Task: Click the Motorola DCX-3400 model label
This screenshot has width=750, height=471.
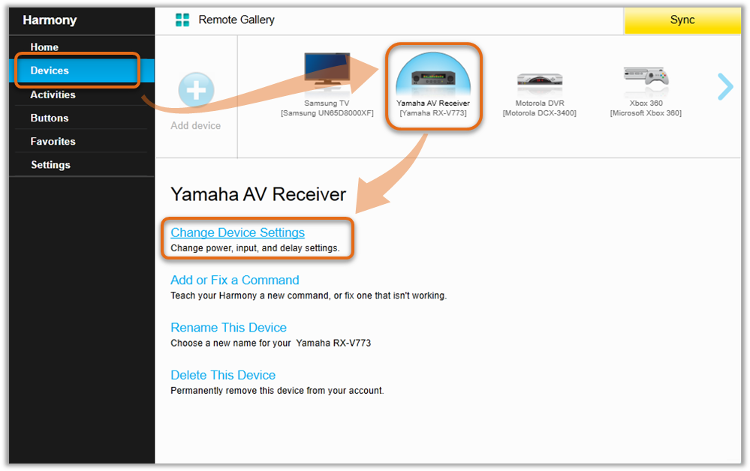Action: pos(540,113)
